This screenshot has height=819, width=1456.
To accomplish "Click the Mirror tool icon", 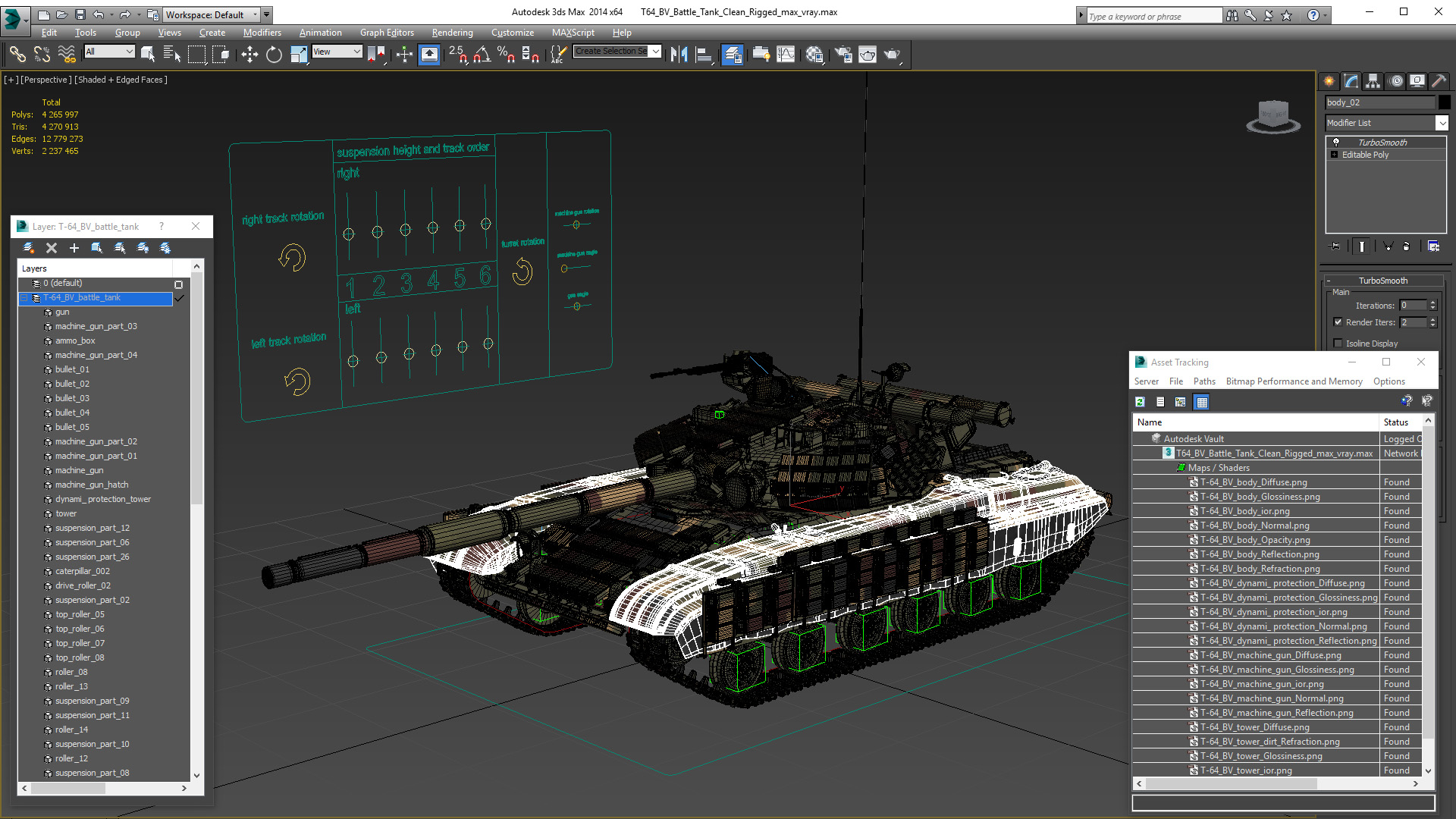I will (x=679, y=54).
